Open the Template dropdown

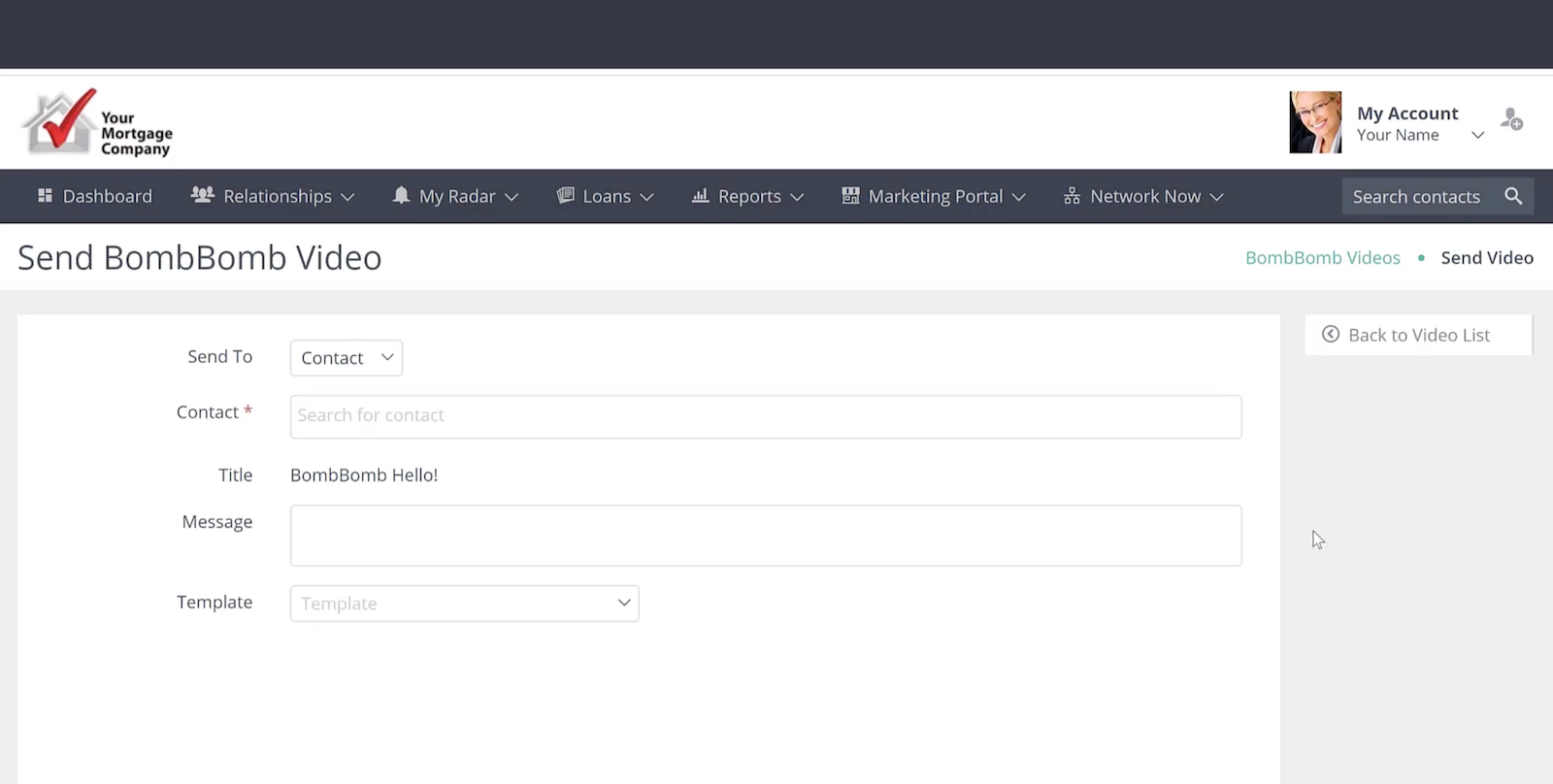[x=465, y=604]
